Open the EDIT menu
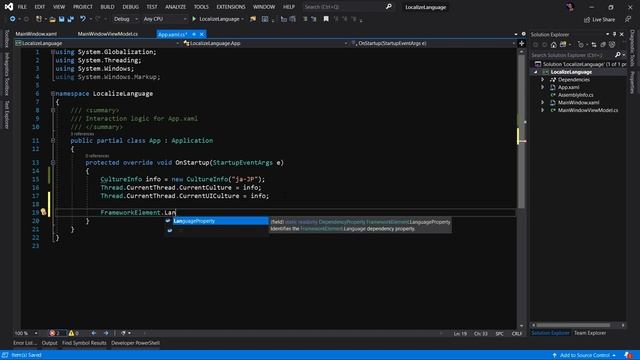Viewport: 640px width, 360px height. tap(40, 7)
